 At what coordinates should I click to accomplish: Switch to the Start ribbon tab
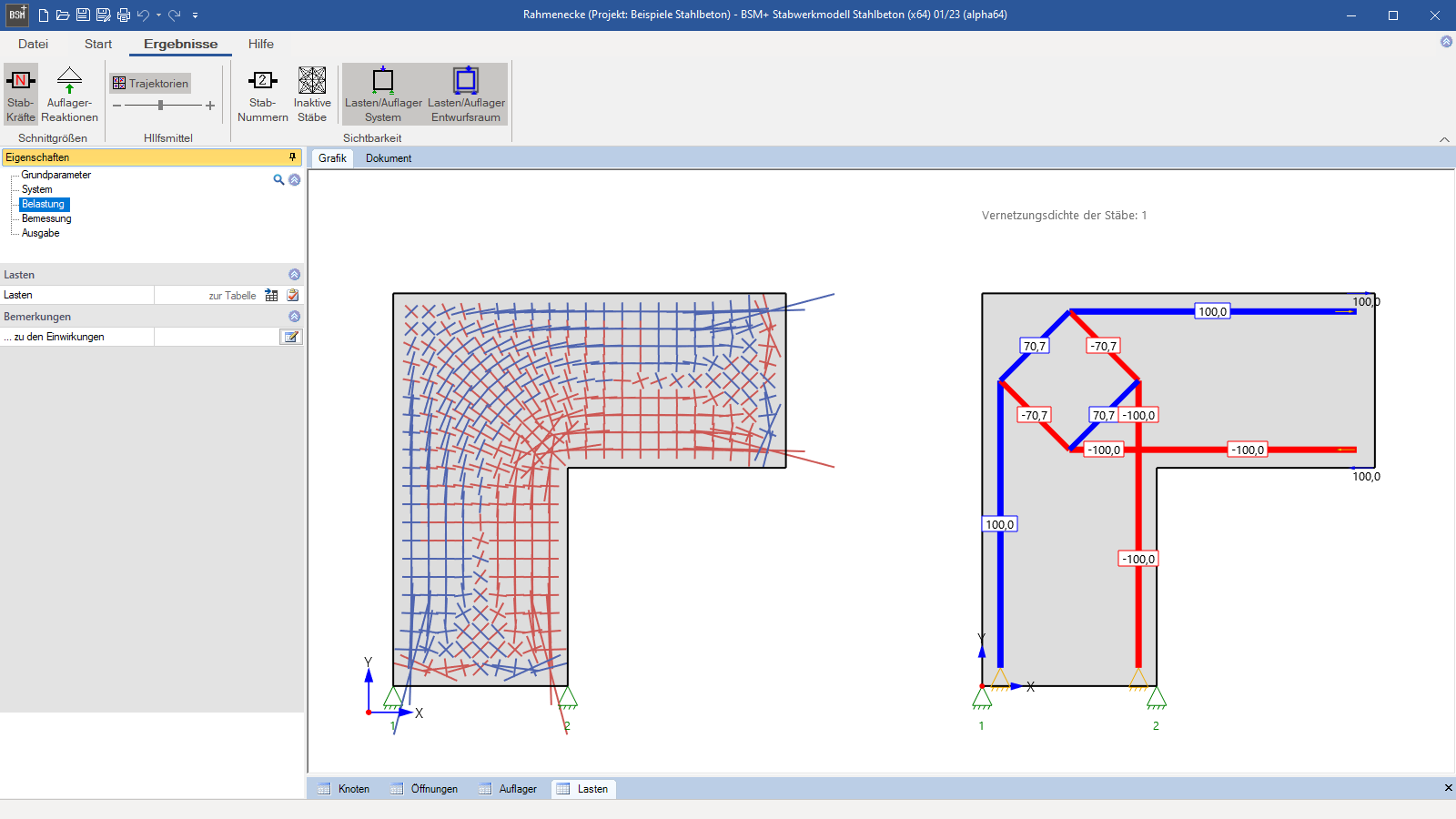pos(98,44)
